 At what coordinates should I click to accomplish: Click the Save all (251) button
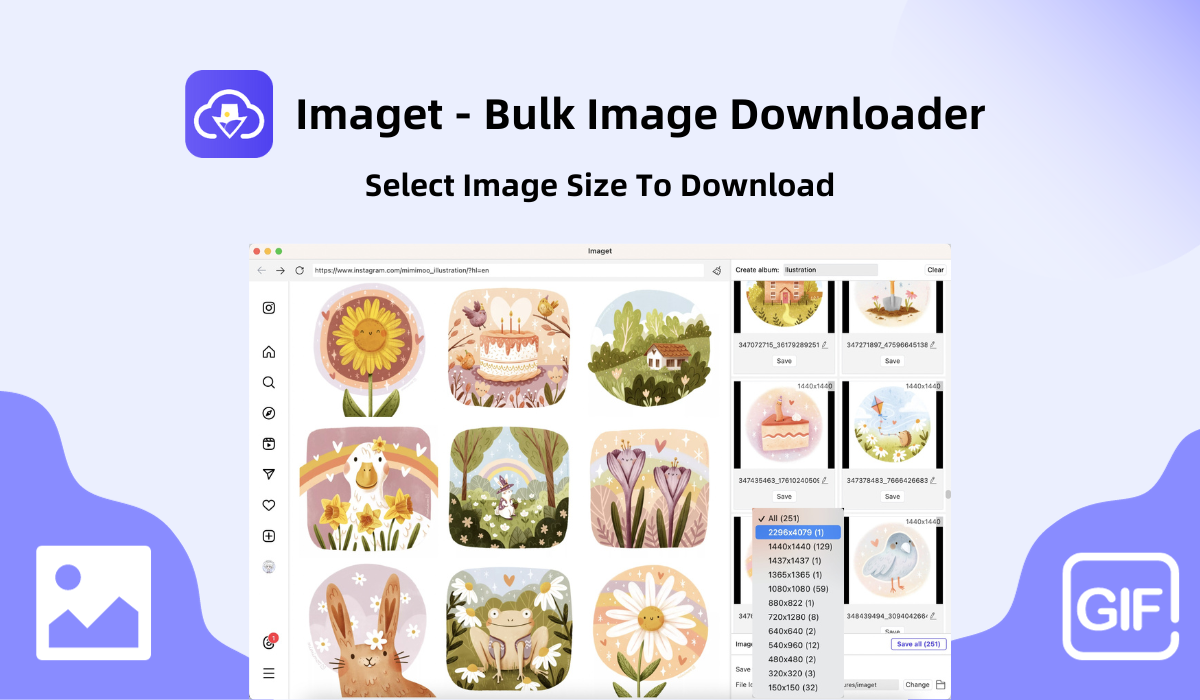pos(918,644)
